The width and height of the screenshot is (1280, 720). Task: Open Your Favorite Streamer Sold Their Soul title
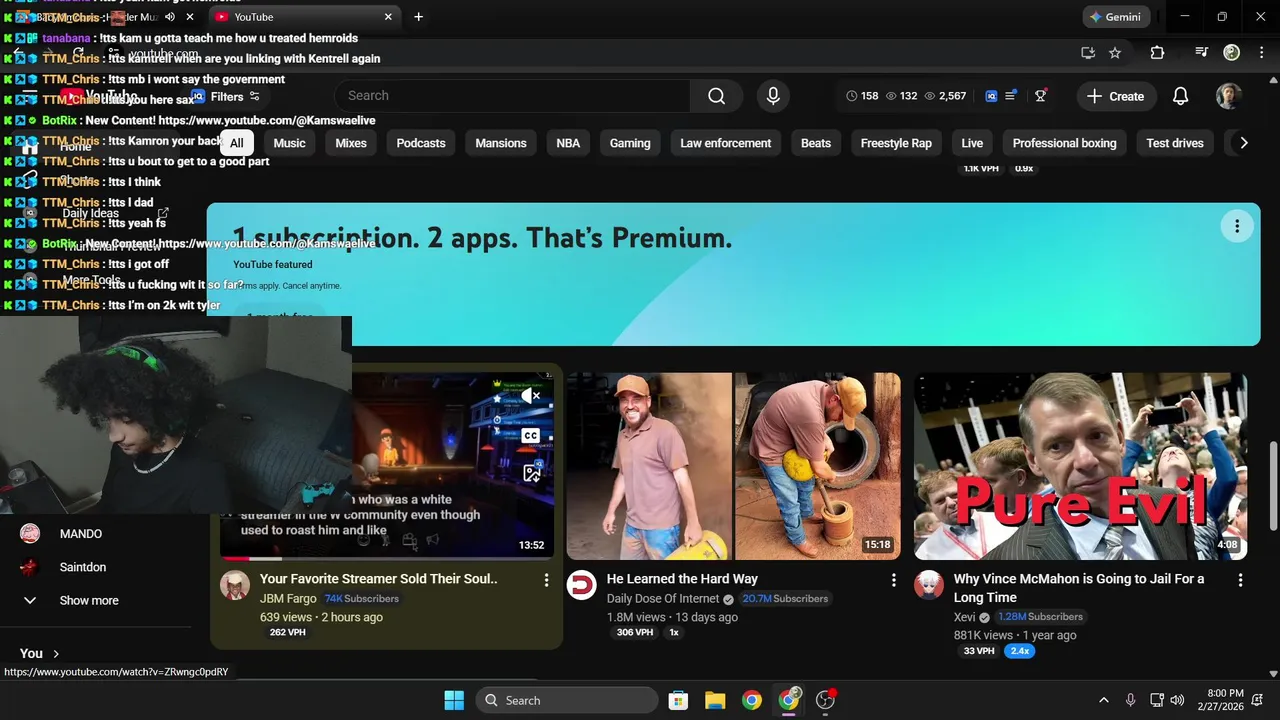378,579
